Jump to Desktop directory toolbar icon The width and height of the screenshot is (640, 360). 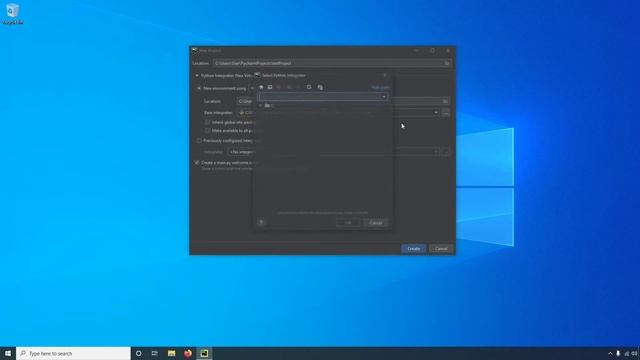(x=270, y=87)
